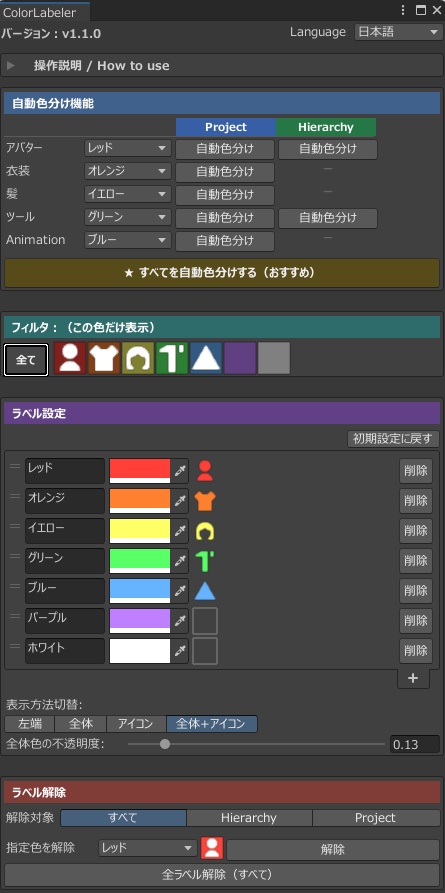Viewport: 445px width, 893px height.
Task: Switch display mode to アイコン
Action: point(137,724)
